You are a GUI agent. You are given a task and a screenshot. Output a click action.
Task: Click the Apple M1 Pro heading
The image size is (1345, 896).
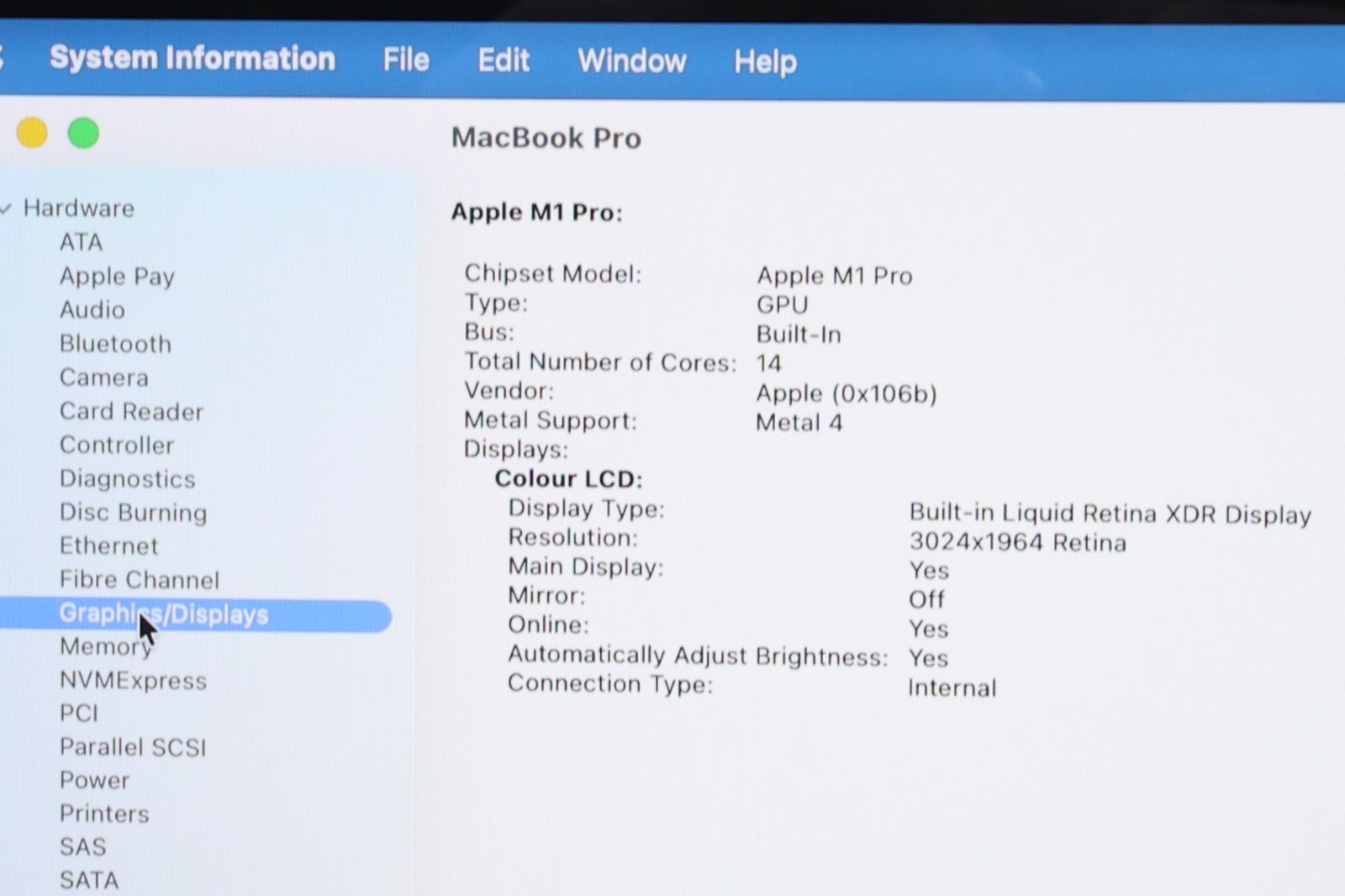[536, 212]
